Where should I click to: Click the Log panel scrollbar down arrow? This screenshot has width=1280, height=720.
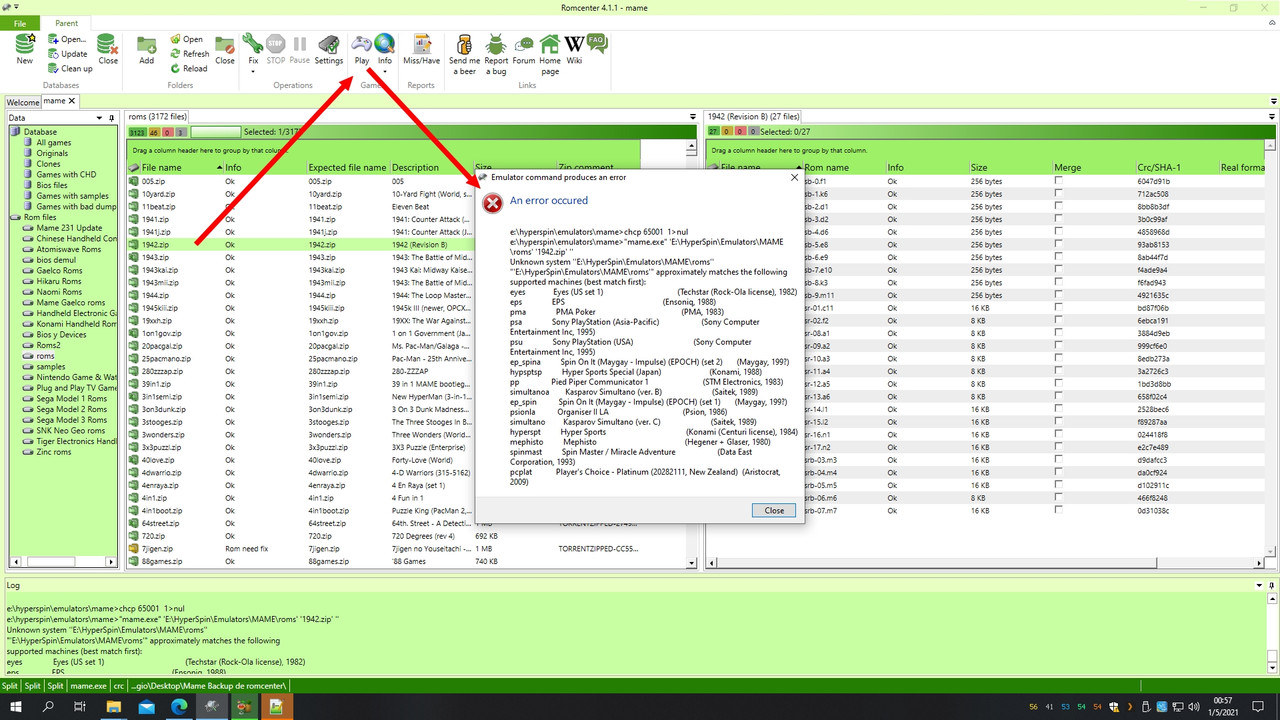pos(1273,668)
